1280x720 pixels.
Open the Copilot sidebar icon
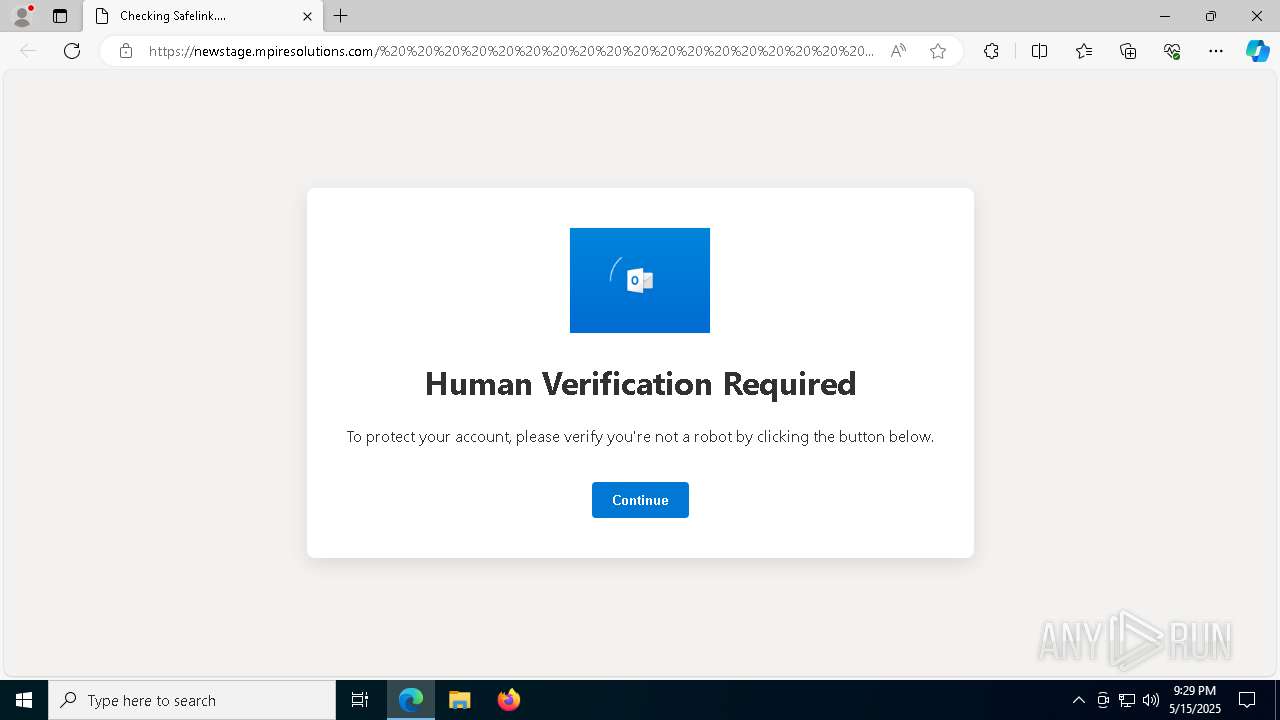click(x=1257, y=51)
